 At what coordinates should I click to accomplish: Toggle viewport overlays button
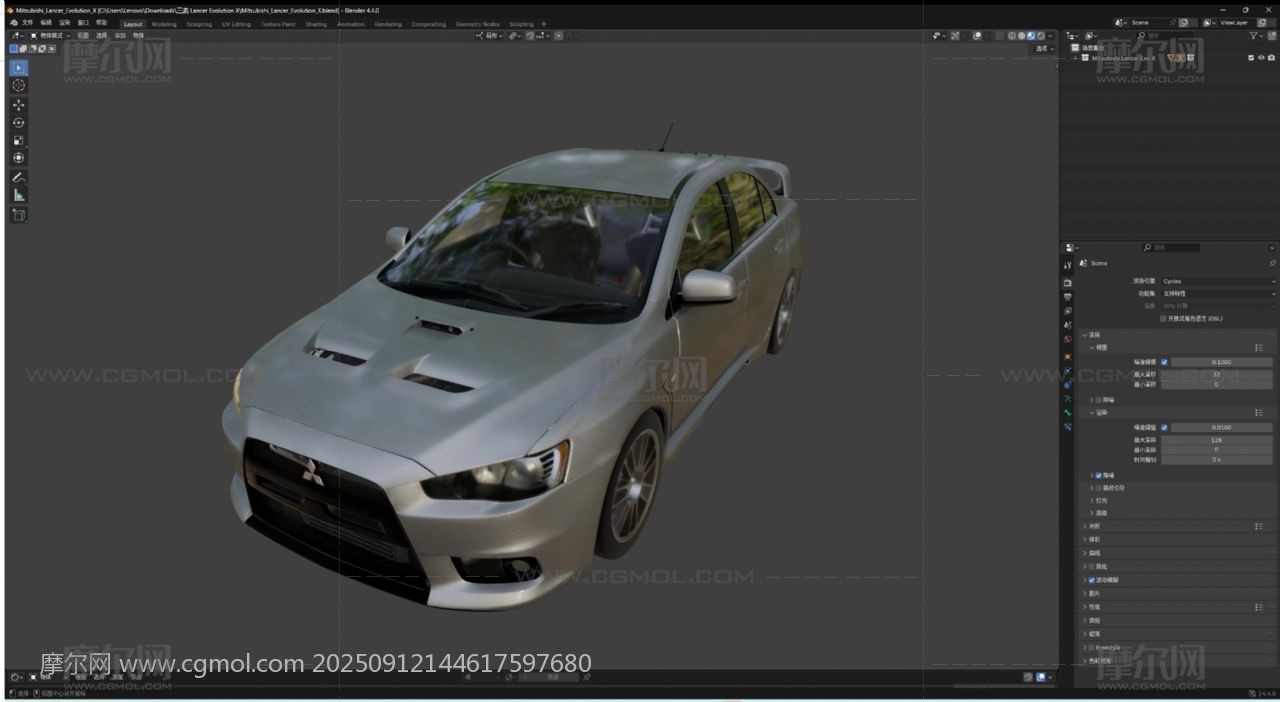[x=977, y=36]
